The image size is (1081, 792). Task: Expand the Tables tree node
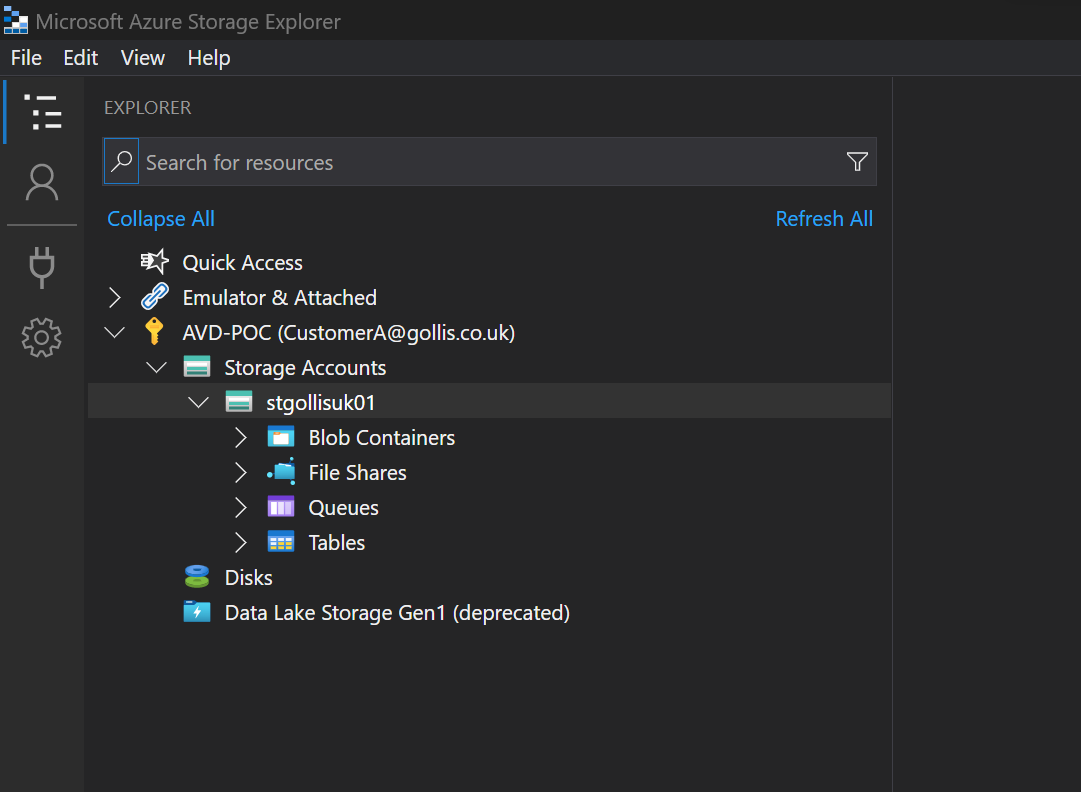point(240,543)
